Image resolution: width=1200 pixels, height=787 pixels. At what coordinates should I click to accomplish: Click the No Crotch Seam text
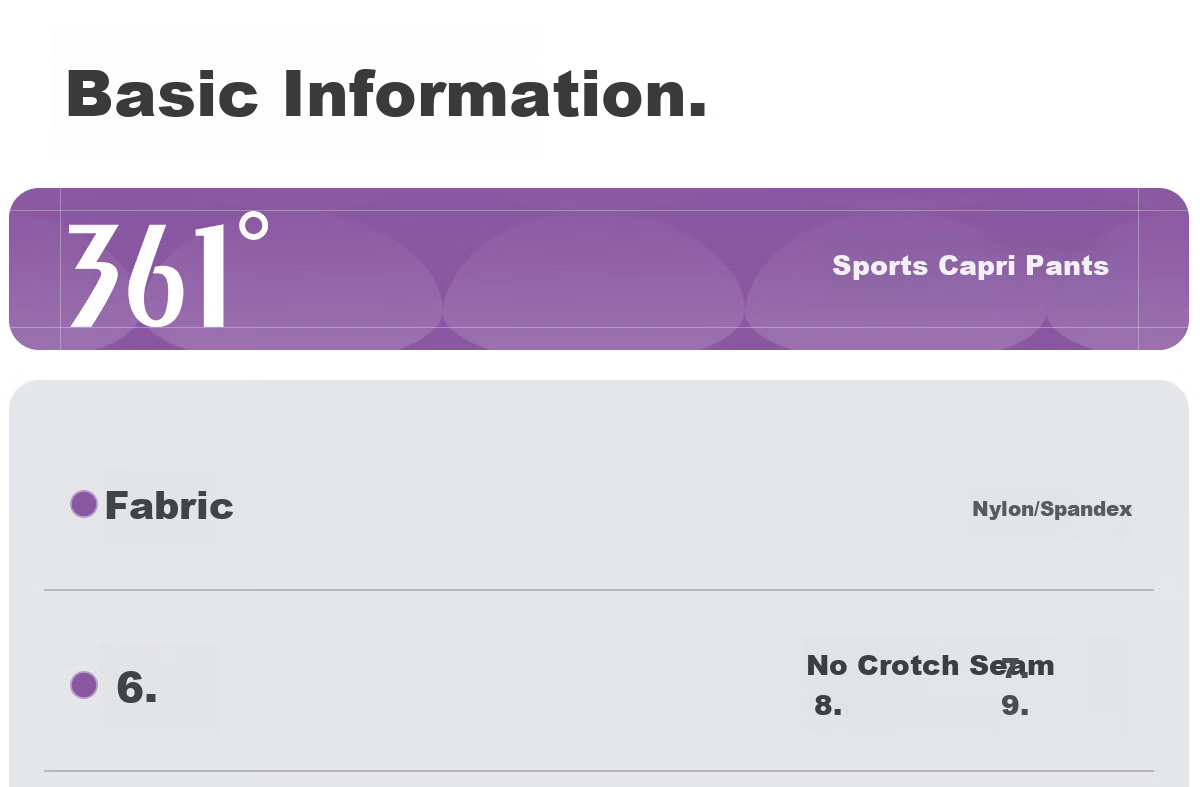(x=930, y=665)
